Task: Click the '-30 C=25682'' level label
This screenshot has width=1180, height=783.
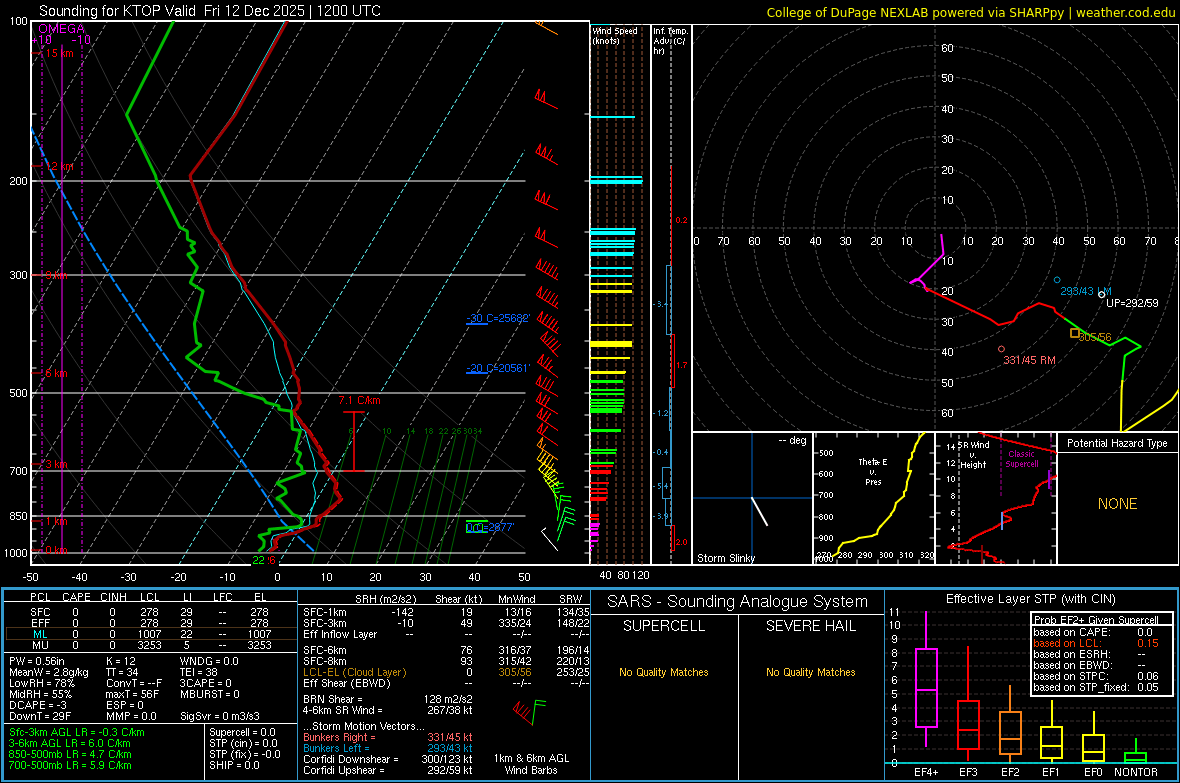Action: pos(498,318)
